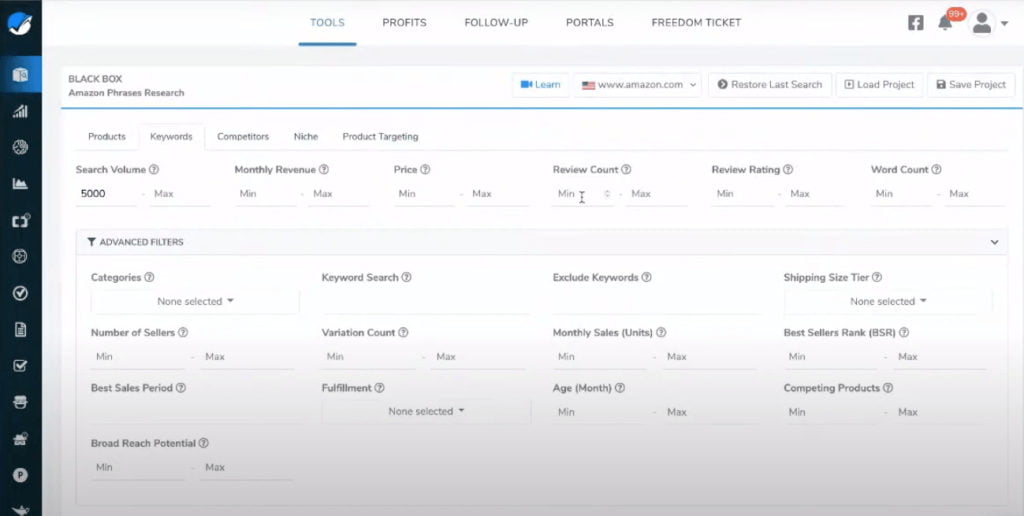
Task: Open the FREEDOM TICKET menu item
Action: click(x=696, y=23)
